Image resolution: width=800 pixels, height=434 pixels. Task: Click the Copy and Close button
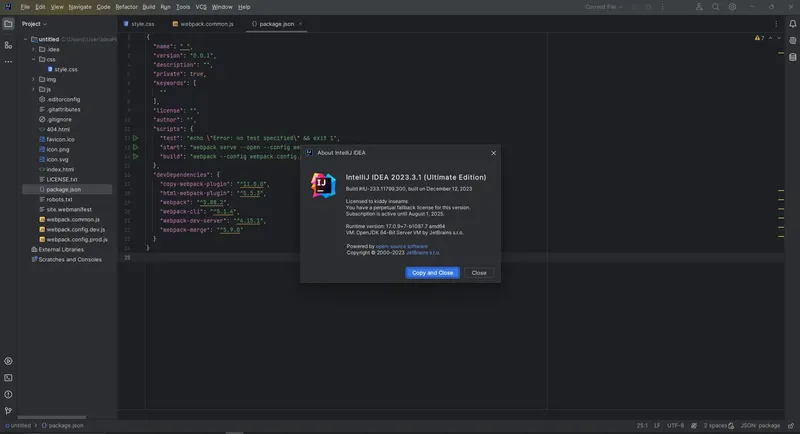[432, 273]
